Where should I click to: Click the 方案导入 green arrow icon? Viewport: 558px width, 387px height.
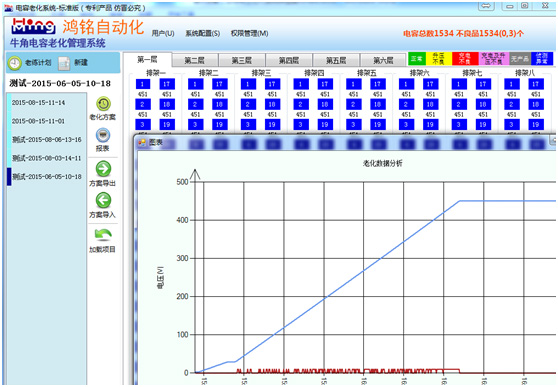[x=103, y=200]
